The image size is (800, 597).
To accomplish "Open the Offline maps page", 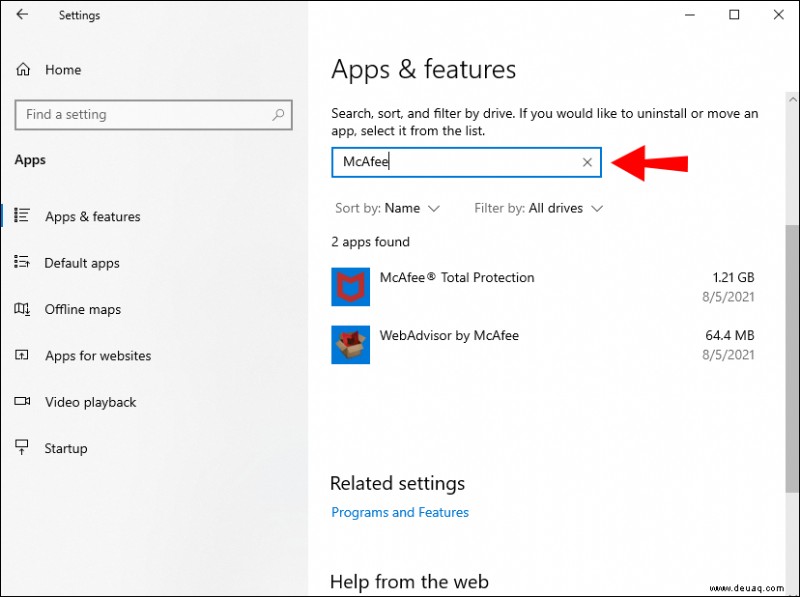I will click(x=83, y=309).
